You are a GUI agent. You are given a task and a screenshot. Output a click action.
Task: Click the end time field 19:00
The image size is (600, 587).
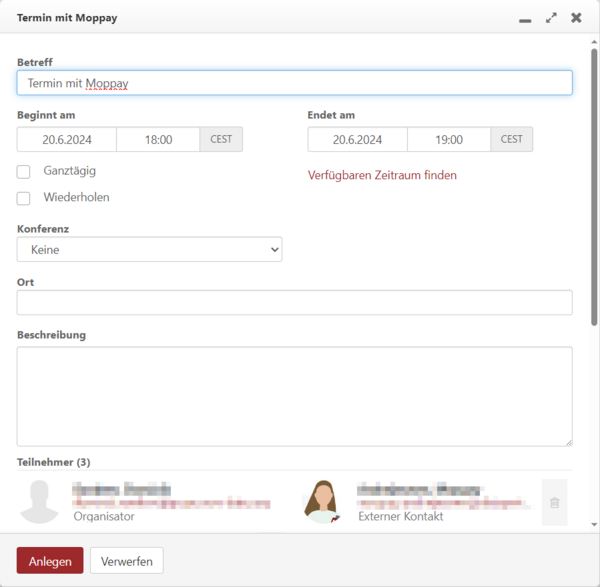point(449,139)
